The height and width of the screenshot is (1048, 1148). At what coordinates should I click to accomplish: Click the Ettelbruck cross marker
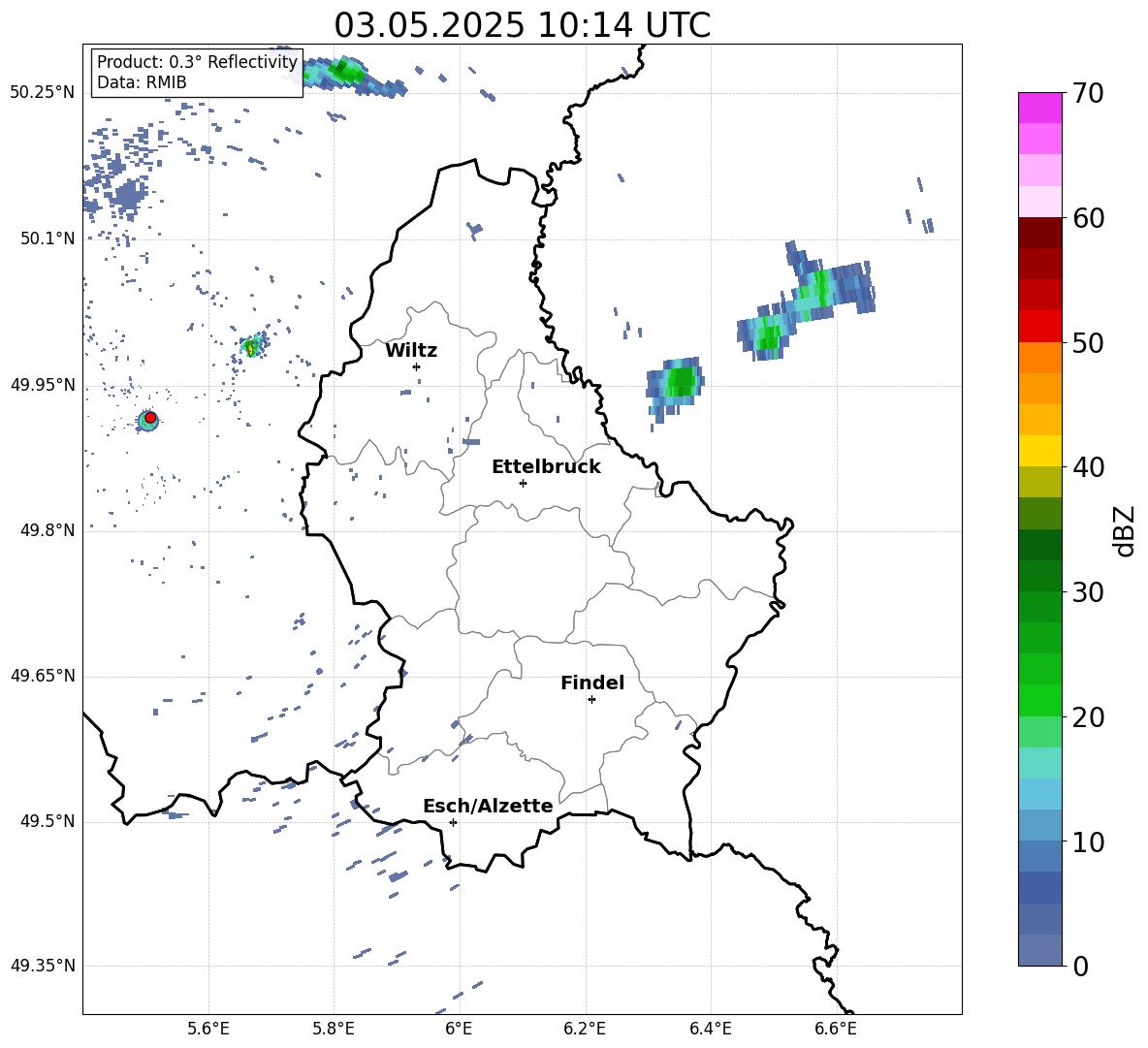point(523,483)
